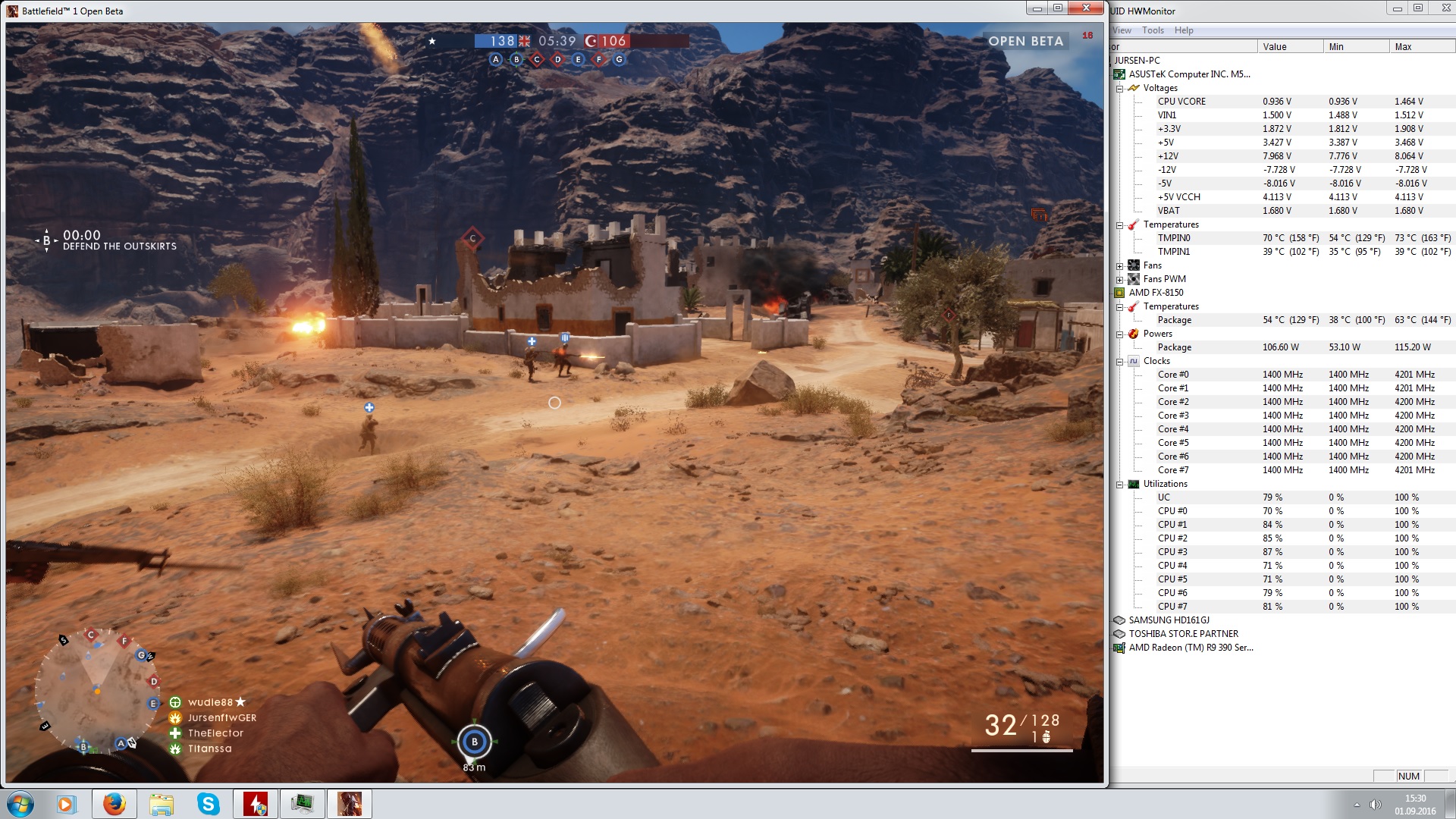Select the AMD FX-8150 processor icon
The height and width of the screenshot is (819, 1456).
click(1119, 293)
